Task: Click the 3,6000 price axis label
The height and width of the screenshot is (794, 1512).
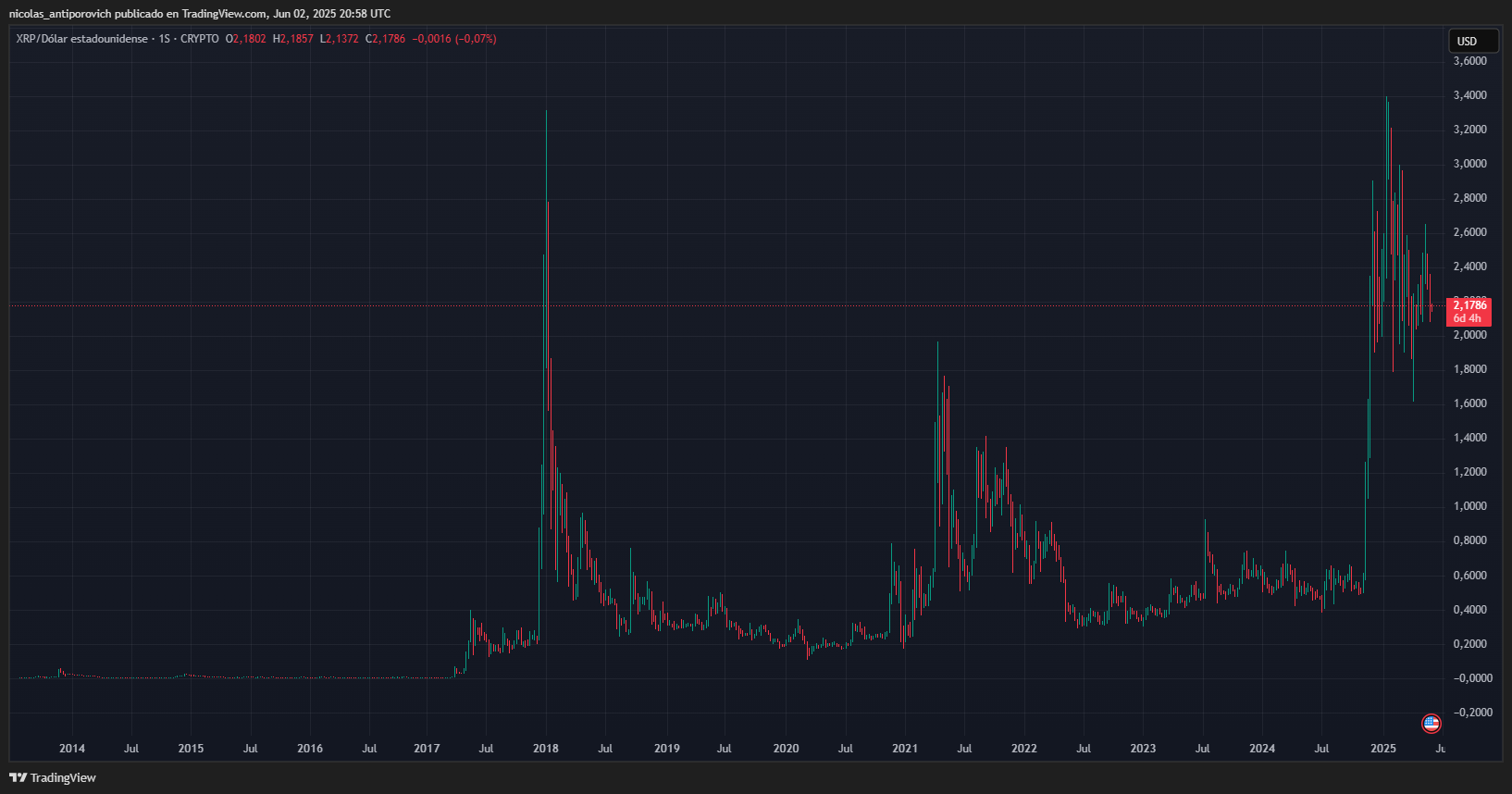Action: (1470, 61)
